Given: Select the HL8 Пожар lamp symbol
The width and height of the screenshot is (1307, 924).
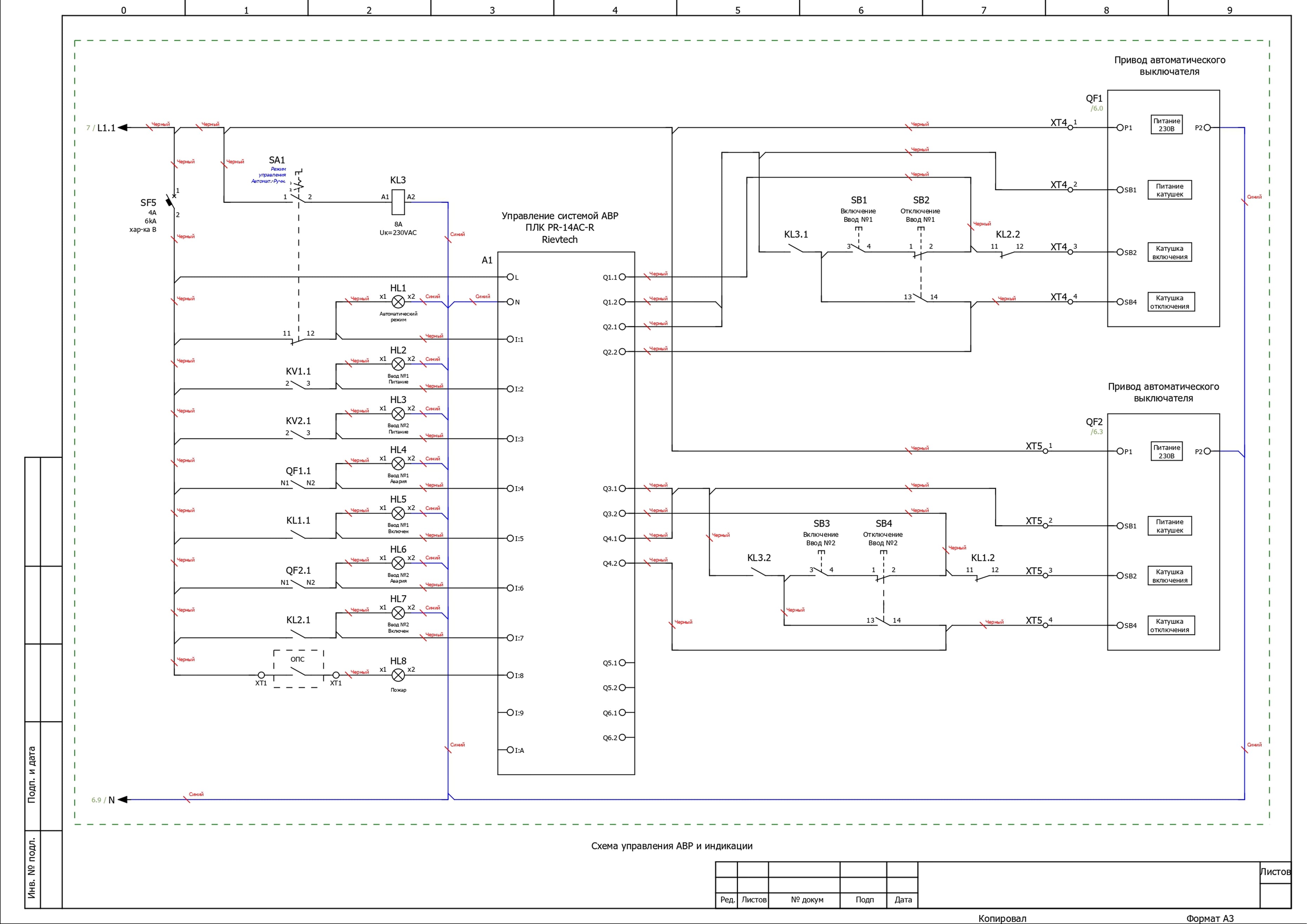Looking at the screenshot, I should tap(398, 675).
